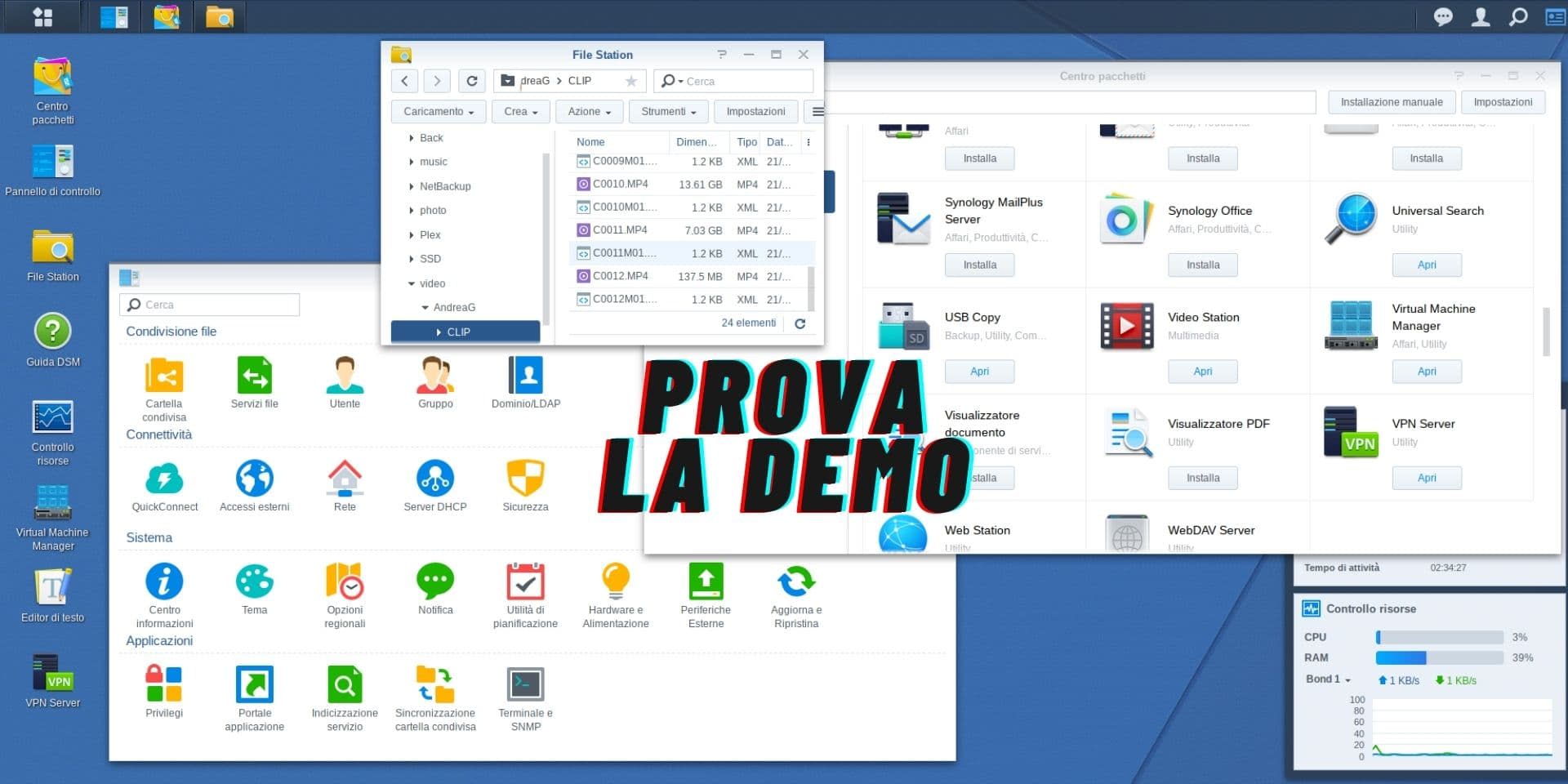Open the Strumenti menu in File Station

[x=668, y=111]
